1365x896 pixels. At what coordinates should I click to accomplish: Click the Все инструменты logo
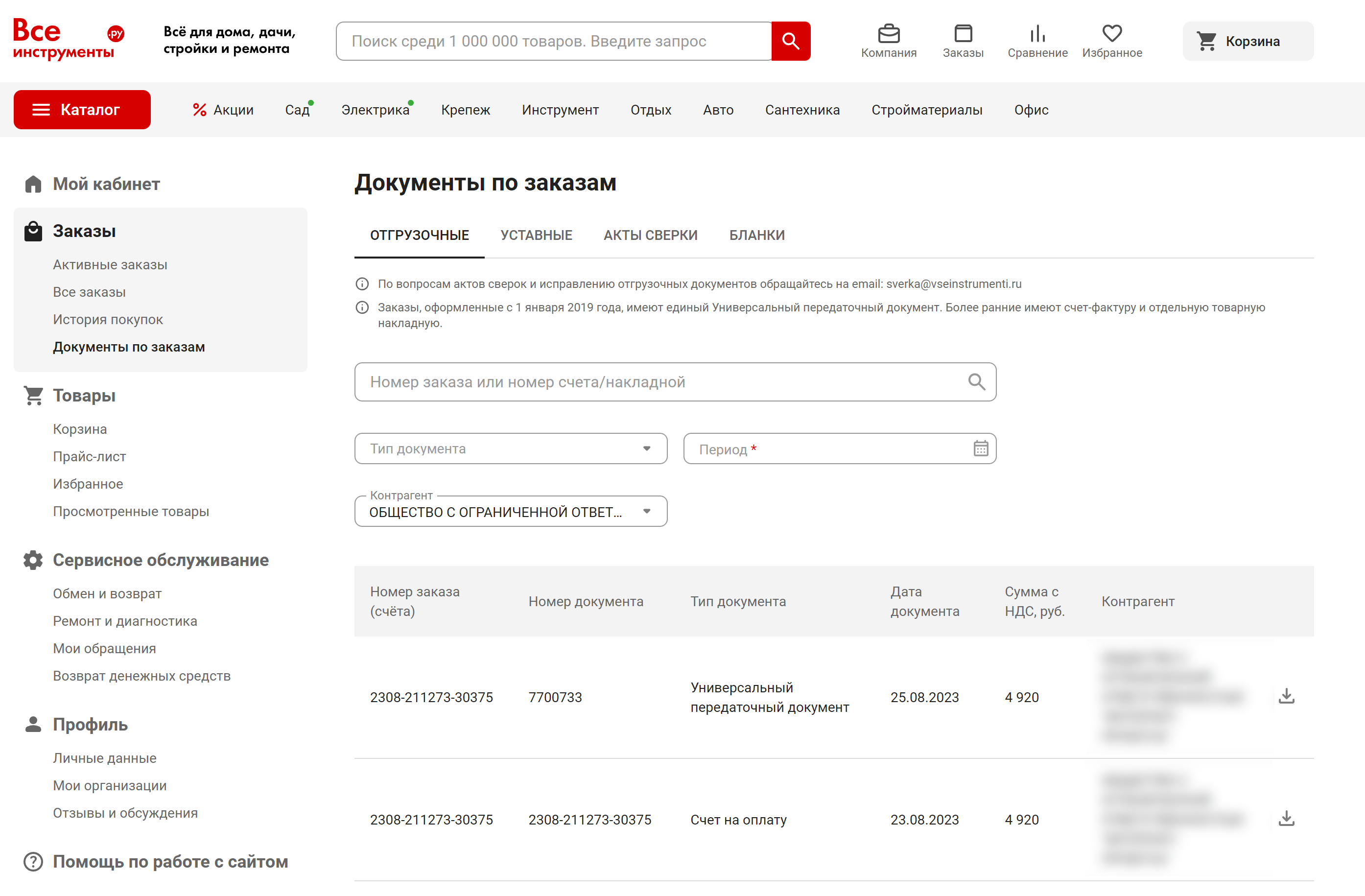click(68, 39)
